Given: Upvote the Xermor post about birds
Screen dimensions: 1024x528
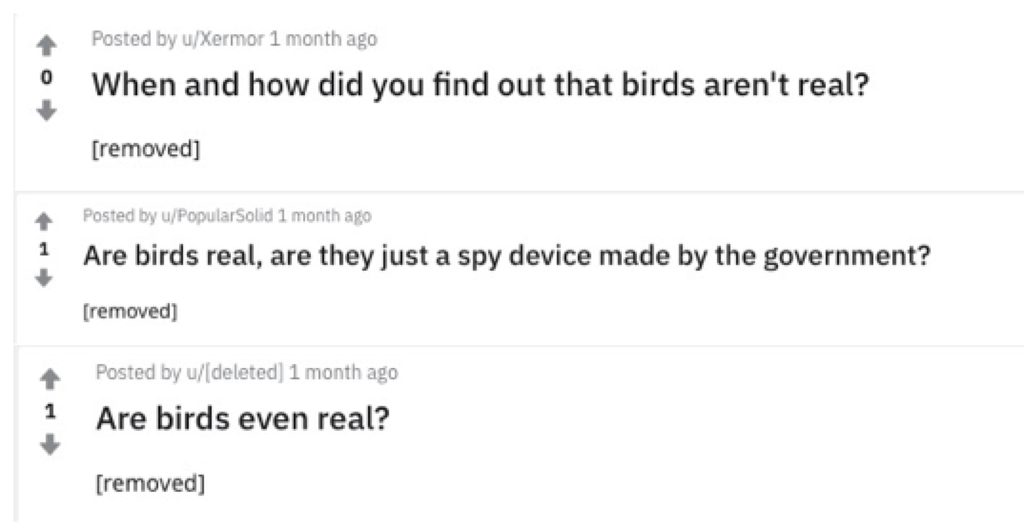Looking at the screenshot, I should point(45,45).
